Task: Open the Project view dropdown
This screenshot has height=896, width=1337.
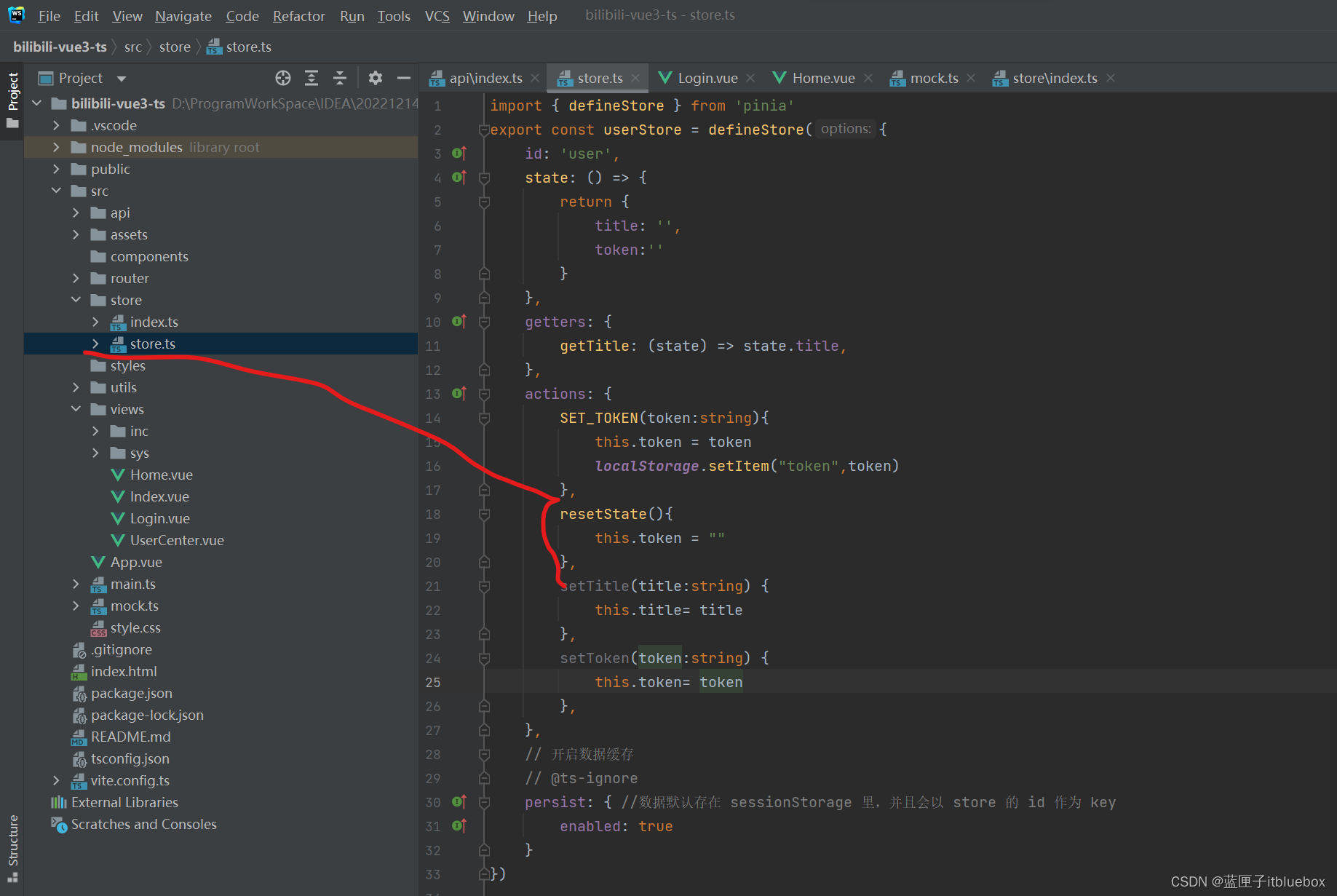Action: [x=122, y=79]
